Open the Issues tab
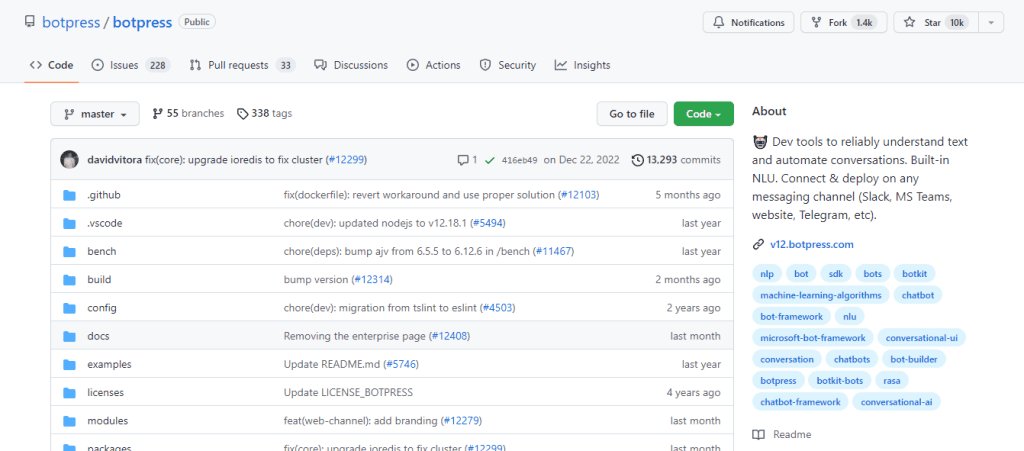Screen dimensions: 1024x451 [131, 65]
